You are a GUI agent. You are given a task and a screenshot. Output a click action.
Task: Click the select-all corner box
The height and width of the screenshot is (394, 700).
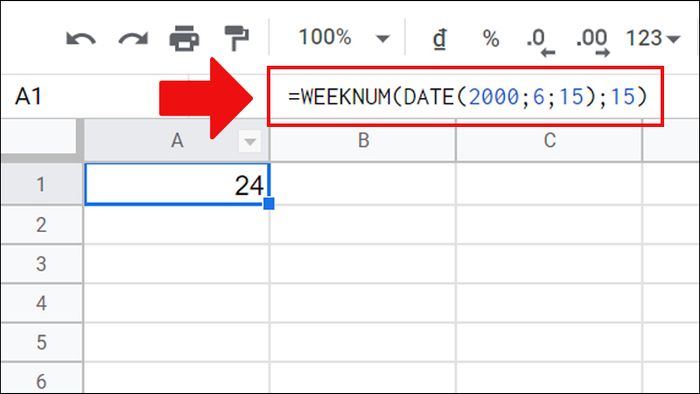41,139
